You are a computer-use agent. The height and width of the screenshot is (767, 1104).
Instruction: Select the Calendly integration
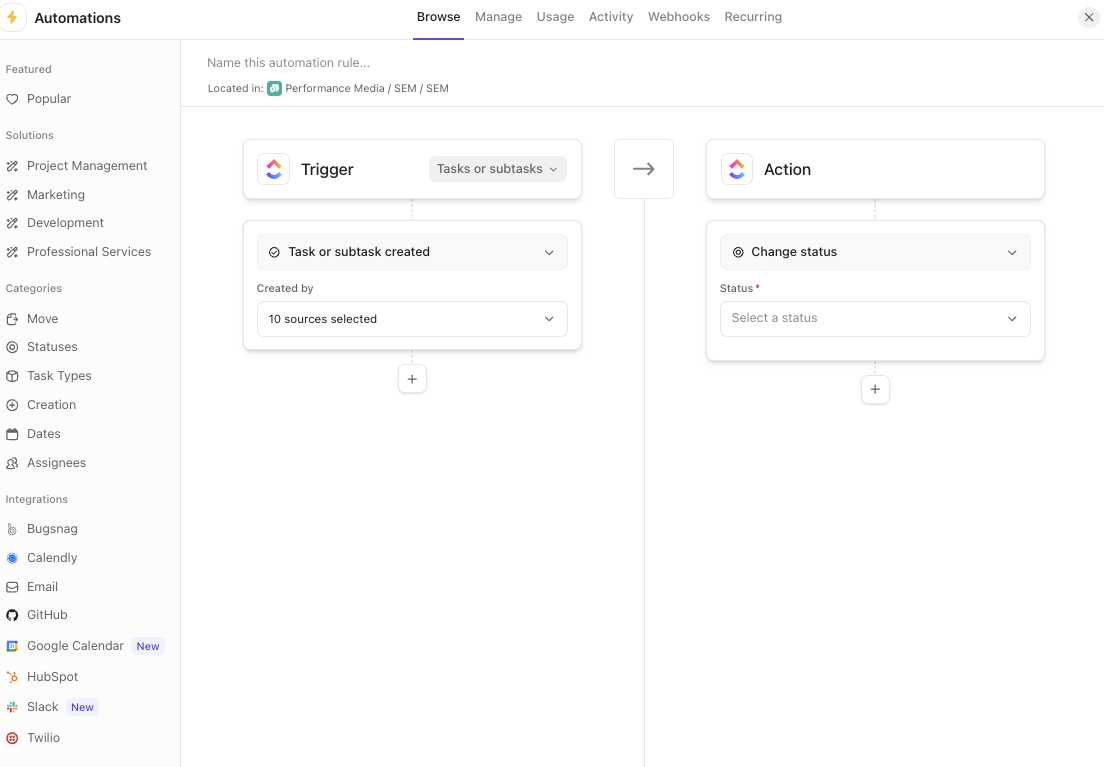pyautogui.click(x=51, y=557)
